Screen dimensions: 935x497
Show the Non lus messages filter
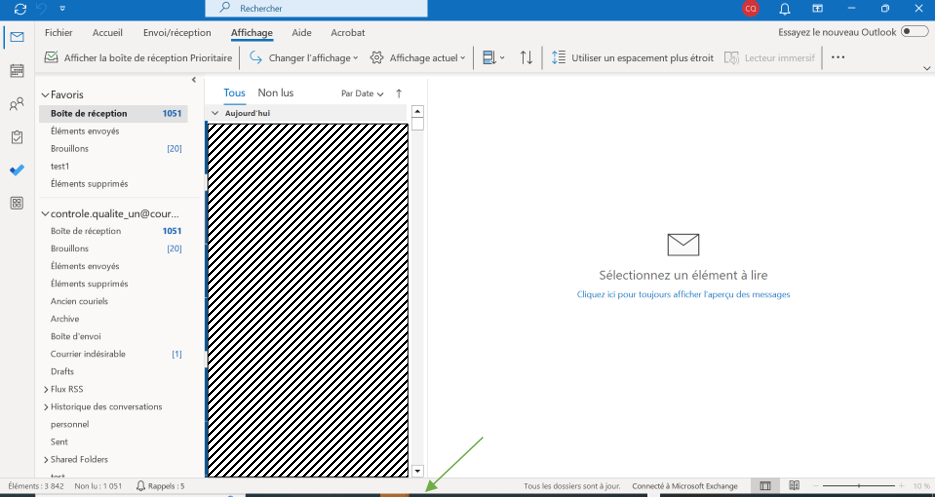[275, 93]
